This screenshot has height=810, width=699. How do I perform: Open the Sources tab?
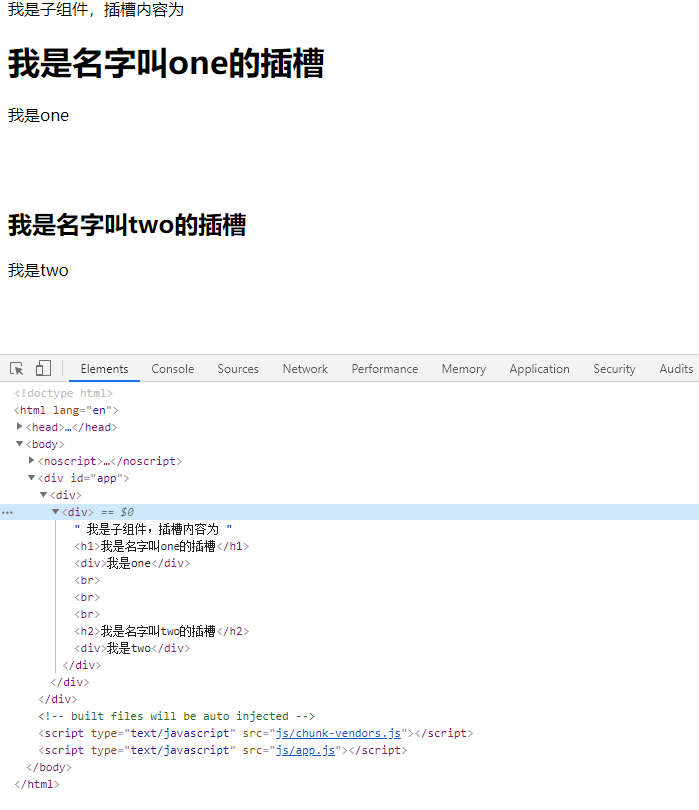point(238,369)
